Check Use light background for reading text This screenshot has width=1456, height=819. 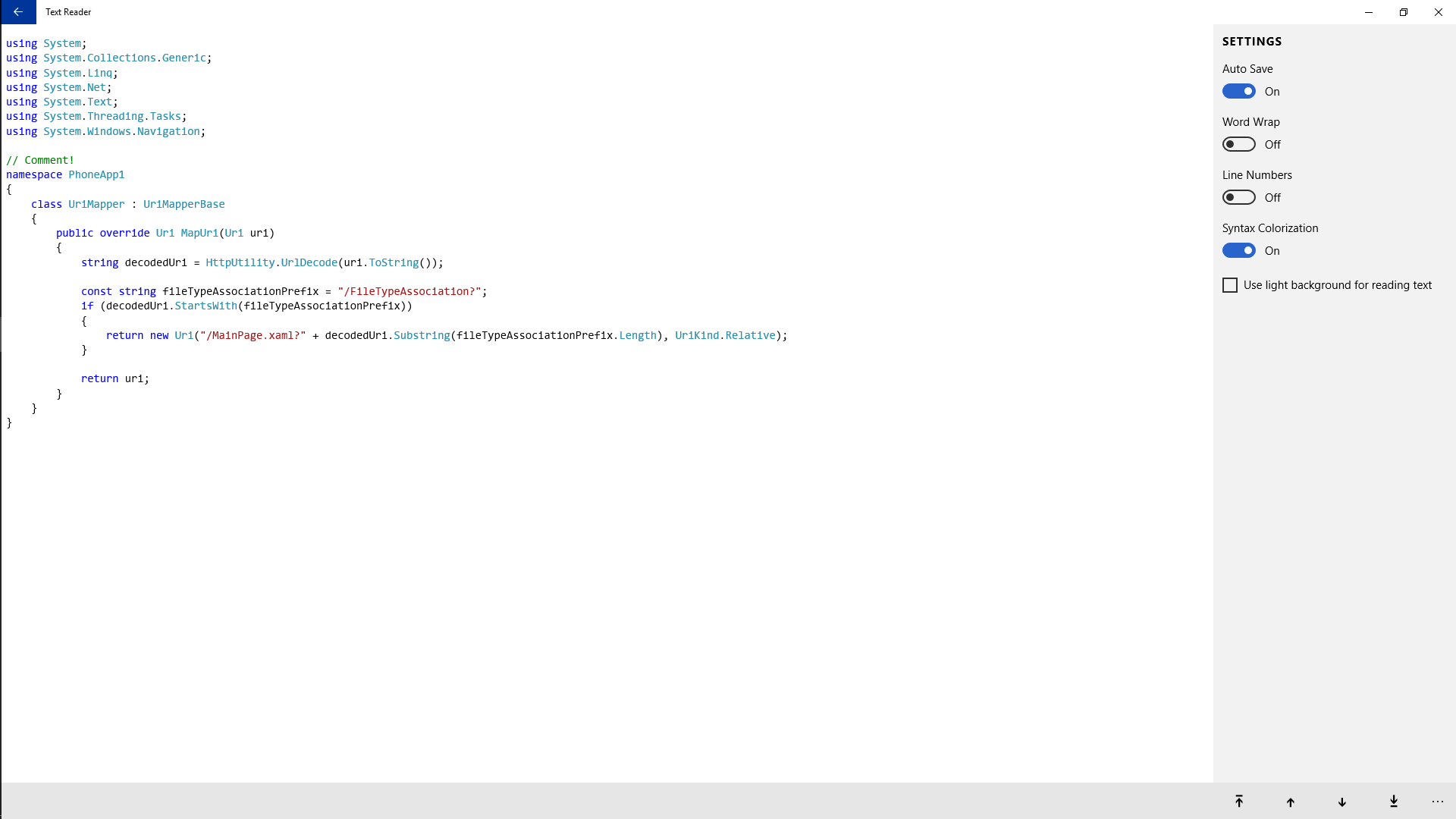(1230, 285)
